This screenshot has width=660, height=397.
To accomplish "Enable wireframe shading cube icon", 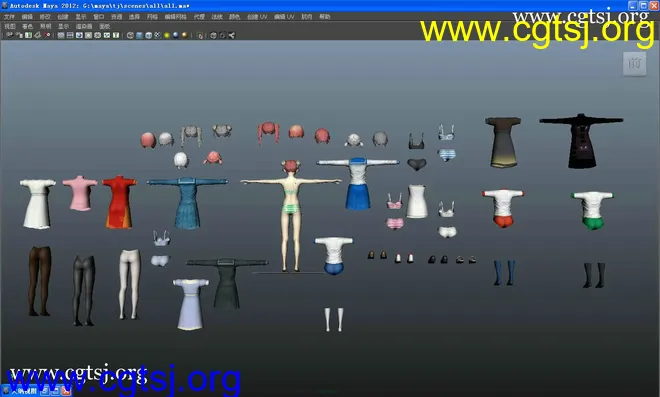I will click(130, 35).
